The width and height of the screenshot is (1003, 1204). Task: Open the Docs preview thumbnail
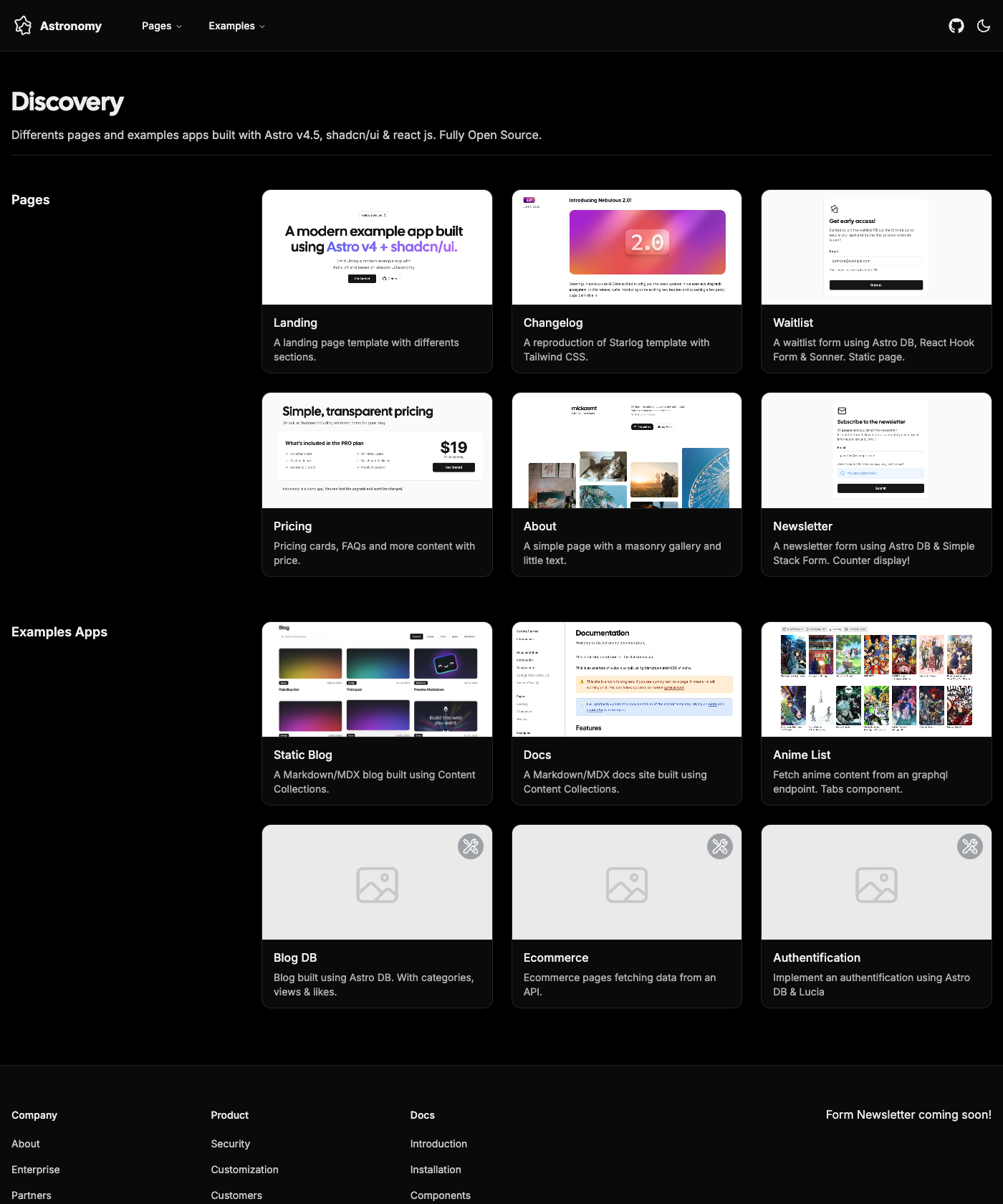627,679
